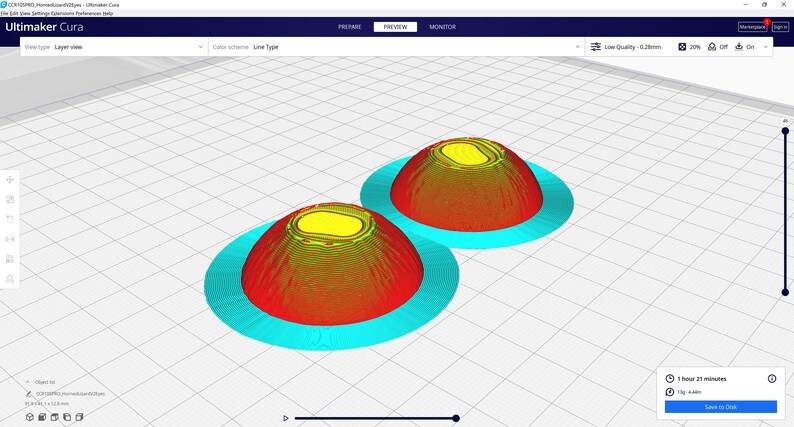This screenshot has width=794, height=427.
Task: Open the View type dropdown
Action: [x=114, y=47]
